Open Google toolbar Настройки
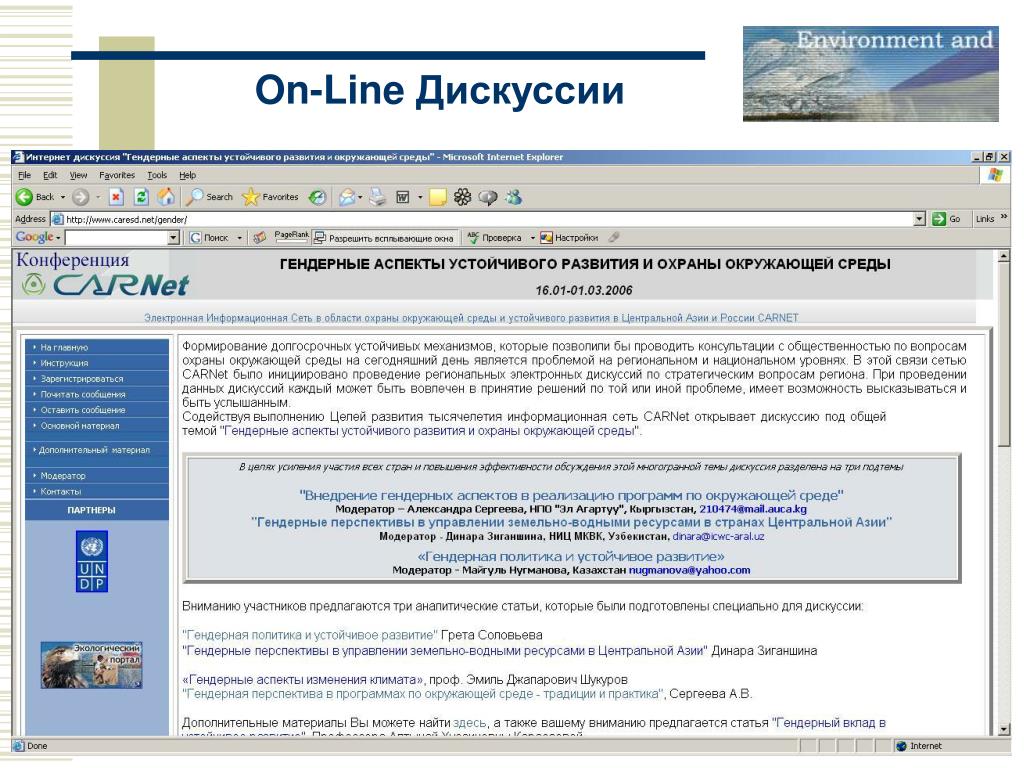Viewport: 1024px width, 768px height. 569,238
